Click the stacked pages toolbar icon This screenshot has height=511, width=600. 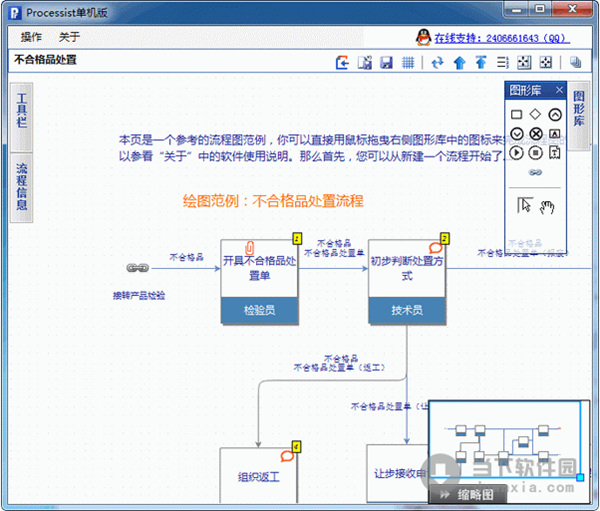point(575,62)
